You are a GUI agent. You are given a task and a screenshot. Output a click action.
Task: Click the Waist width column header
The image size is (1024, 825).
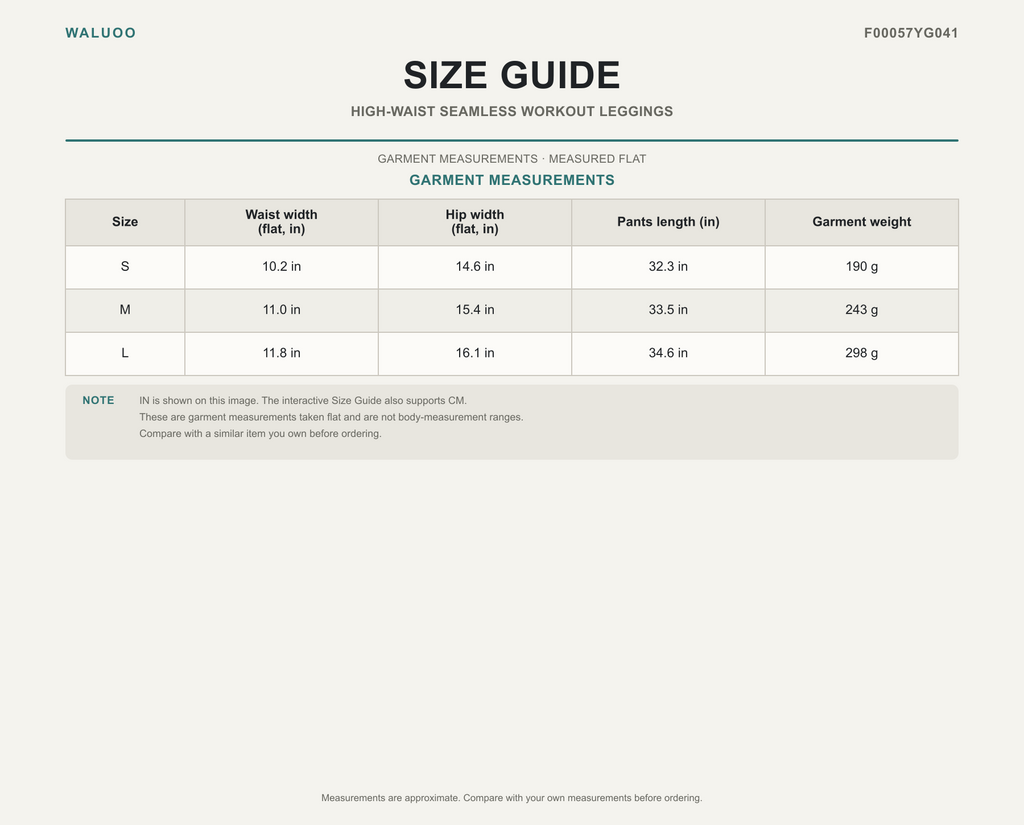click(281, 222)
